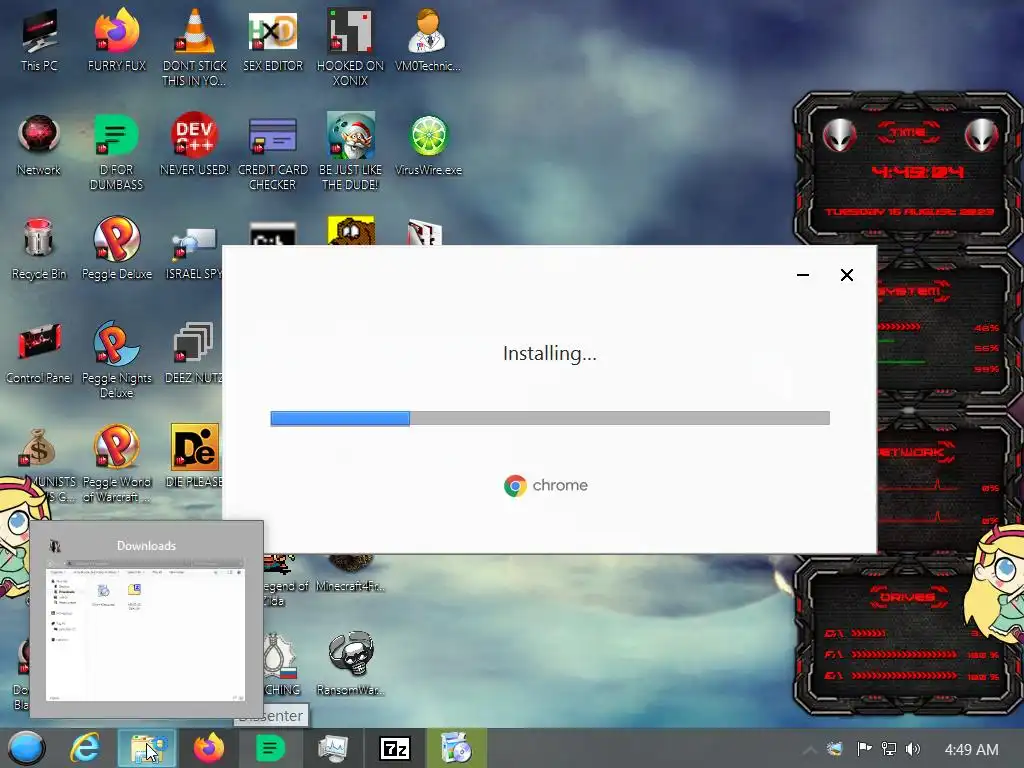Viewport: 1024px width, 768px height.
Task: Open 7-Zip from the taskbar
Action: [395, 748]
